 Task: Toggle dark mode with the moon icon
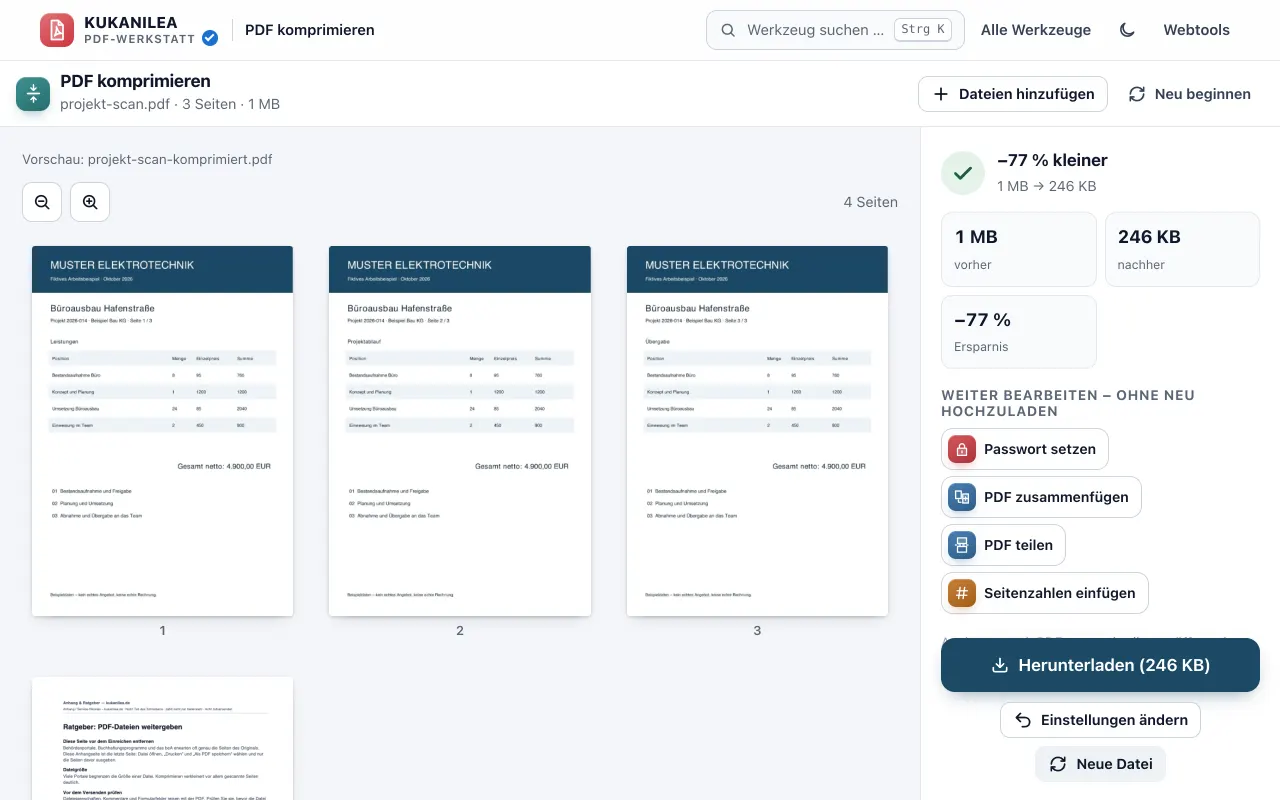pos(1127,30)
